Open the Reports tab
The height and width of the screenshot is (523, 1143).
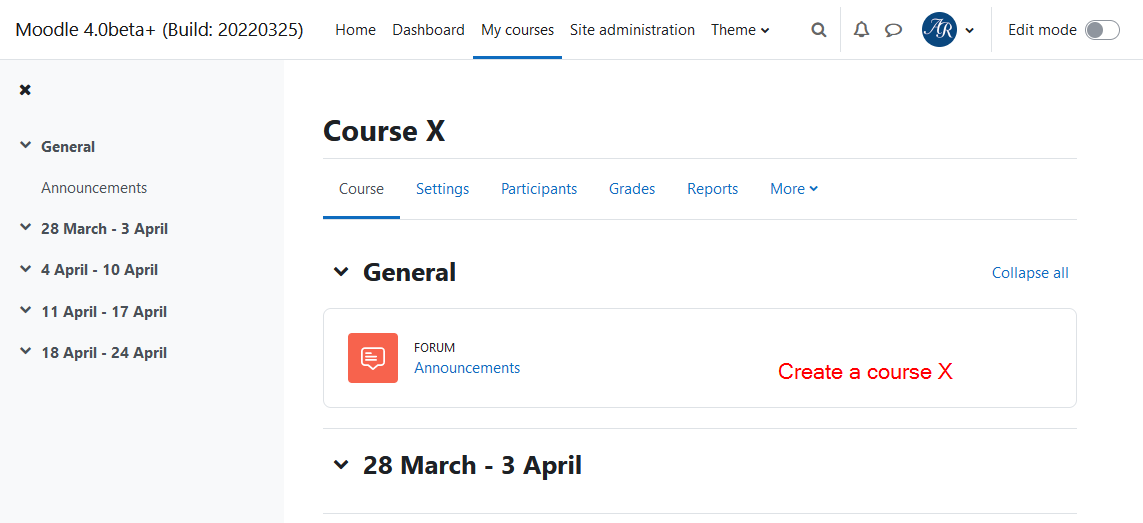click(712, 189)
